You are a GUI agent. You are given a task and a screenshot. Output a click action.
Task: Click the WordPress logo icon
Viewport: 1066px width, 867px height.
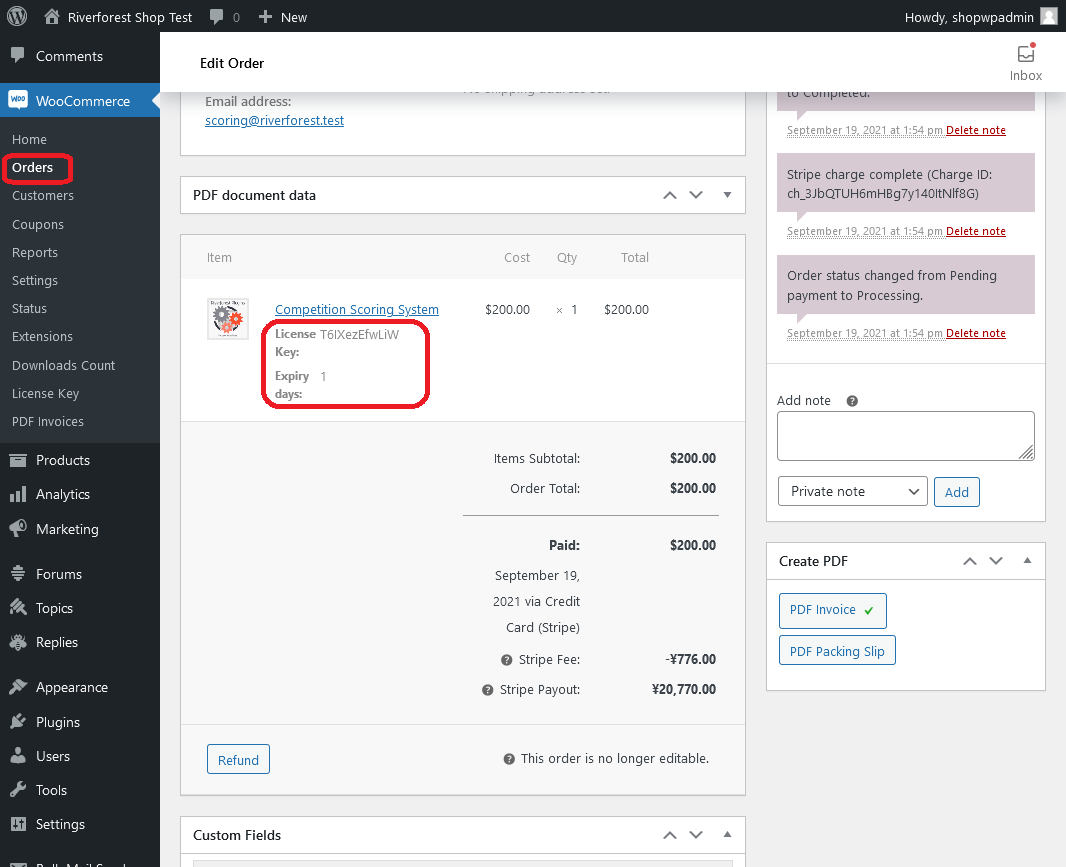[17, 16]
